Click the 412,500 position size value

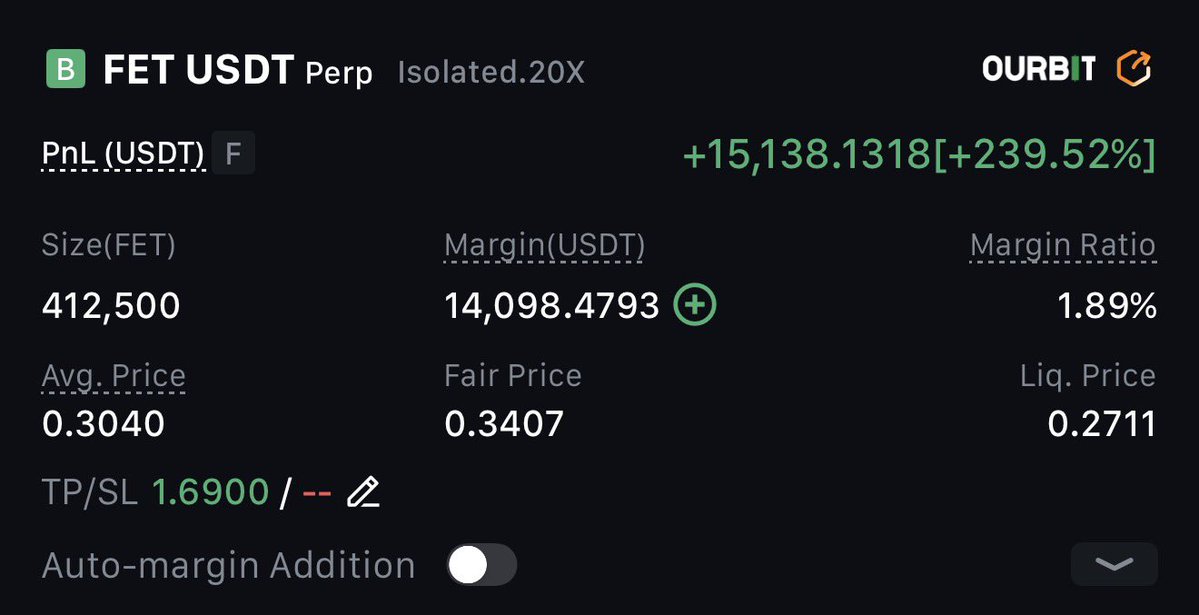coord(111,306)
